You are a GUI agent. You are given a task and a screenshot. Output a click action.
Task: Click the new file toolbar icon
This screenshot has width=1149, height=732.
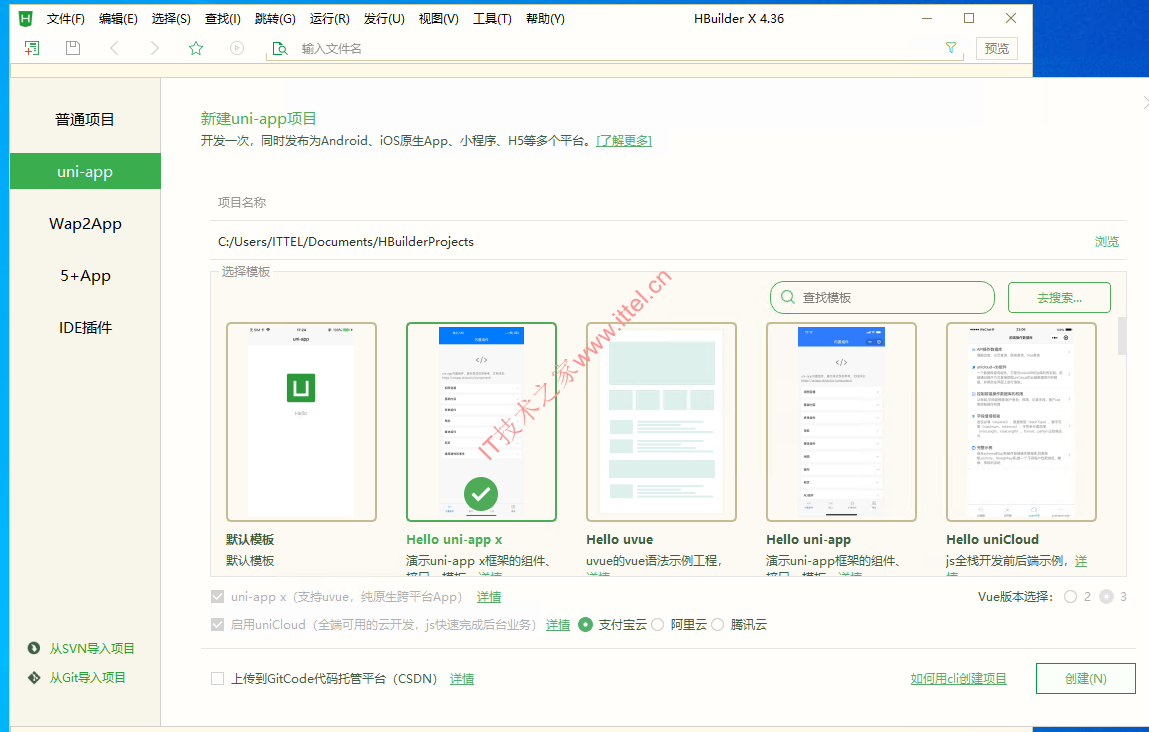coord(32,48)
